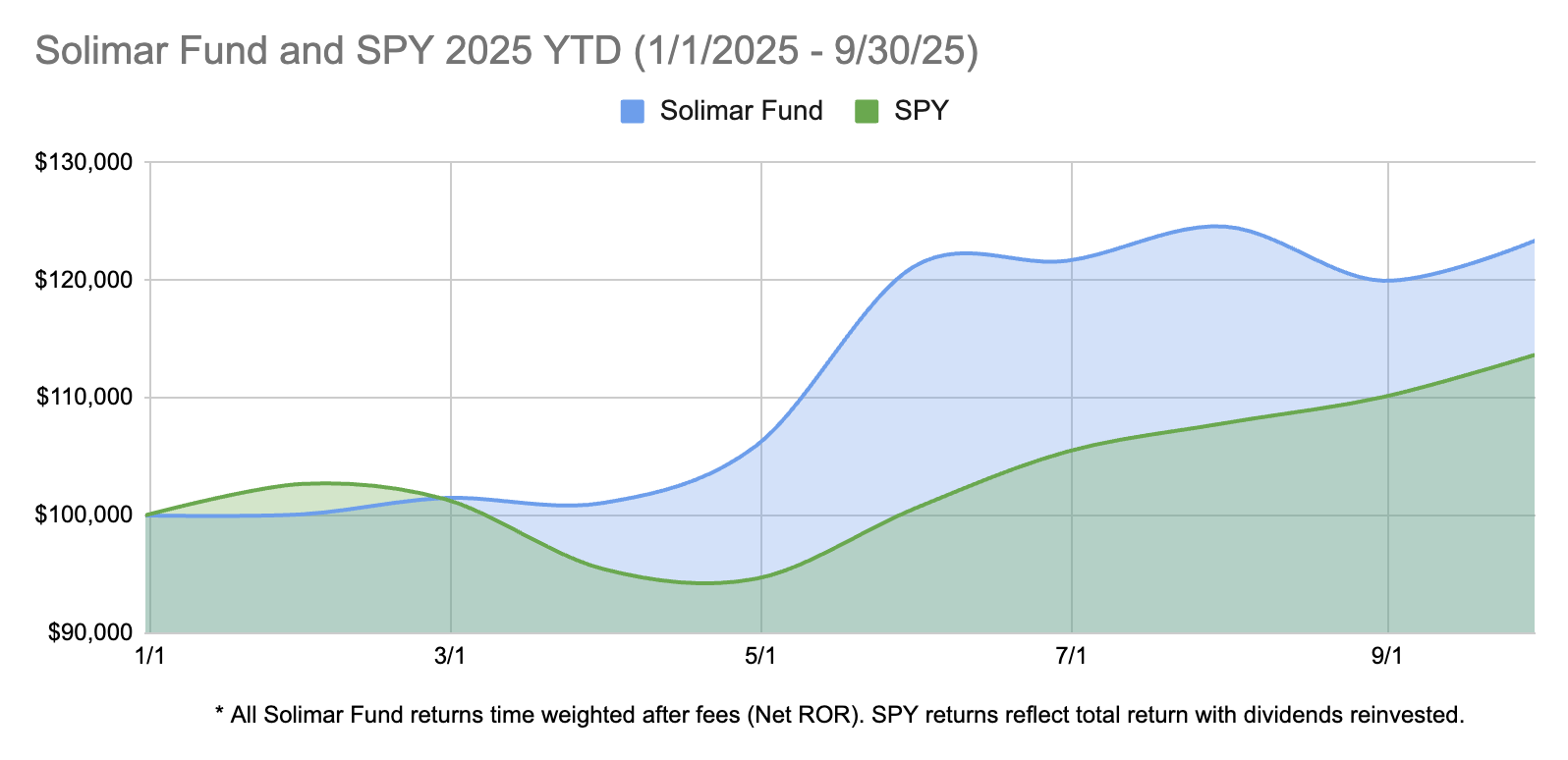Click the 1/1 x-axis date label

tap(149, 656)
